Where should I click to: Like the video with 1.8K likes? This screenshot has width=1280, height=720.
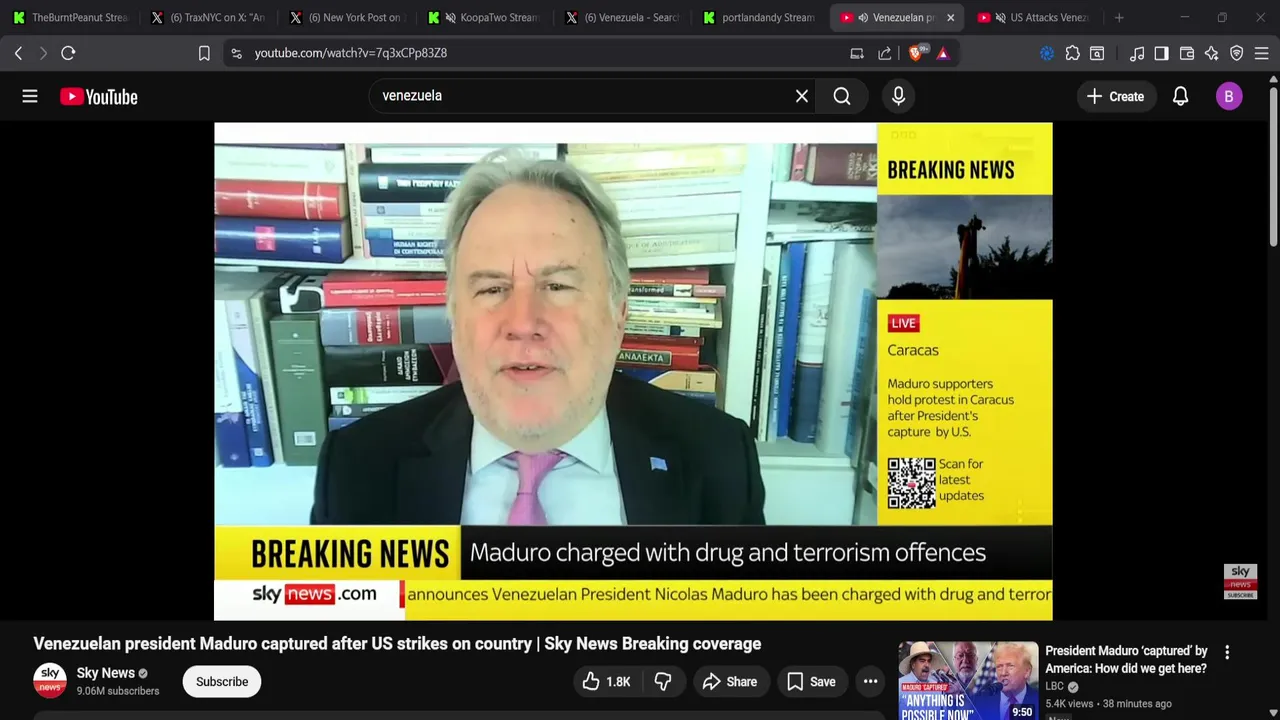coord(606,682)
